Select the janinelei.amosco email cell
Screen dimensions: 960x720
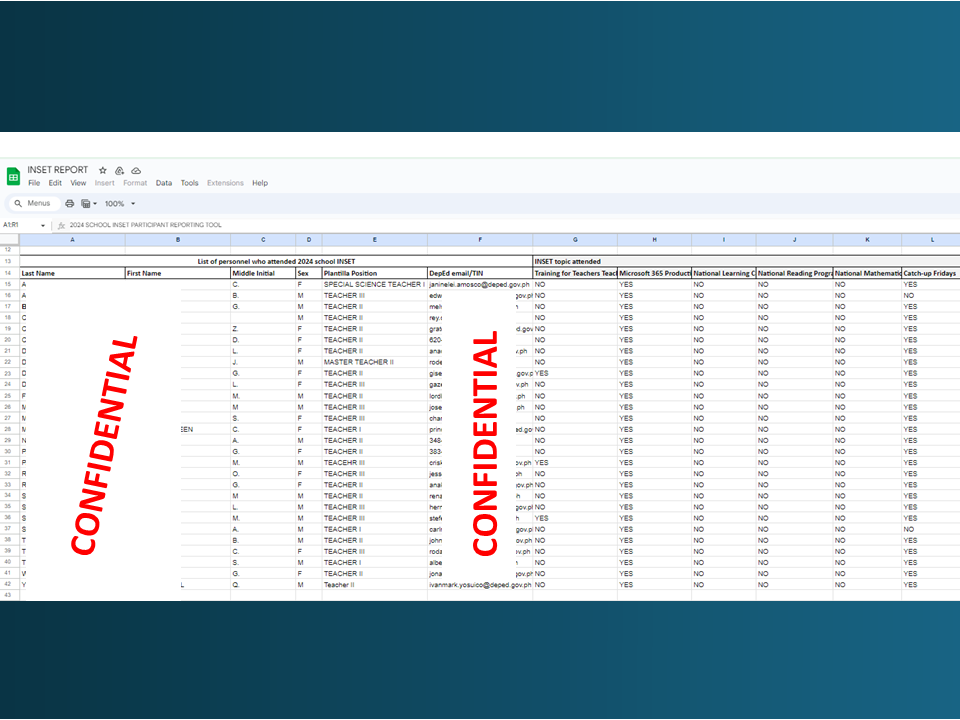tap(480, 285)
